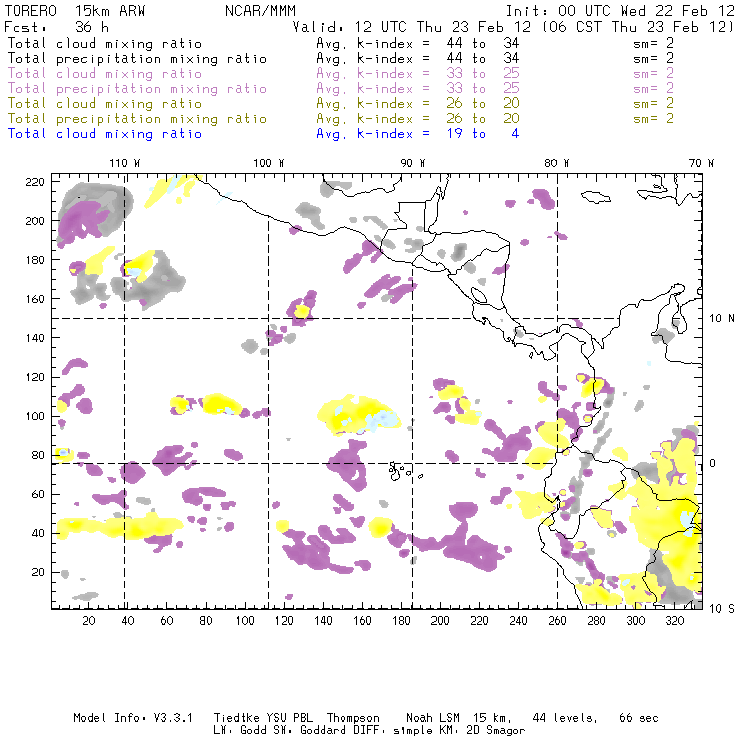Click the "Tiedtke" footer text

pos(237,718)
